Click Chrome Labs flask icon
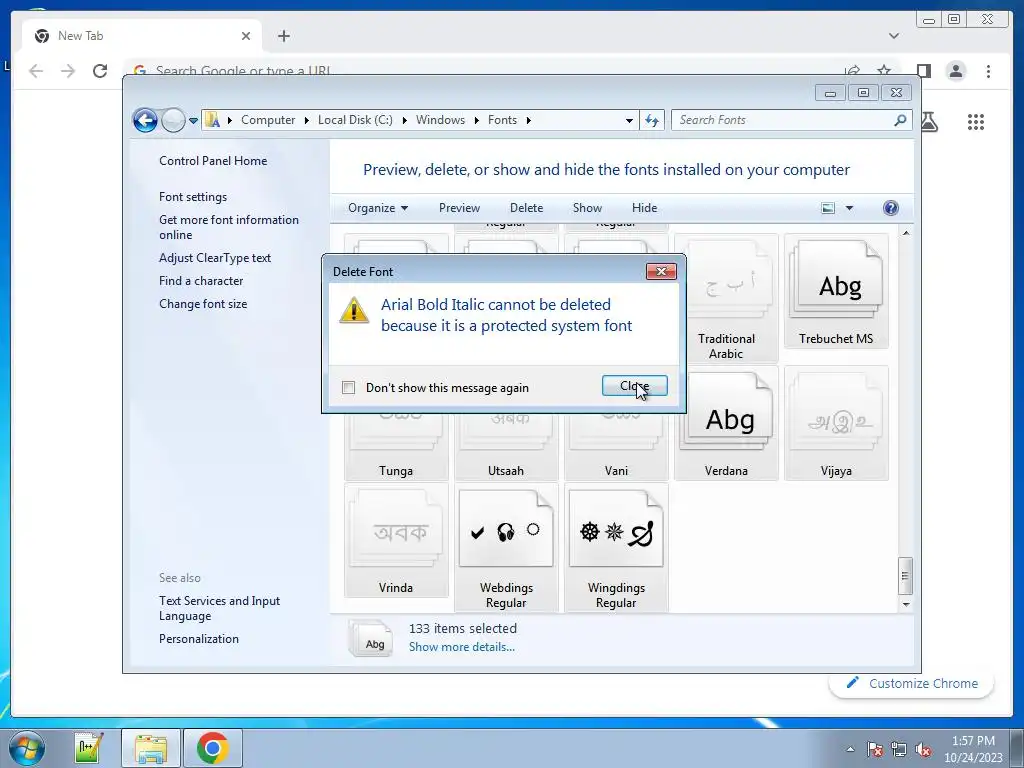The image size is (1024, 768). click(x=929, y=121)
